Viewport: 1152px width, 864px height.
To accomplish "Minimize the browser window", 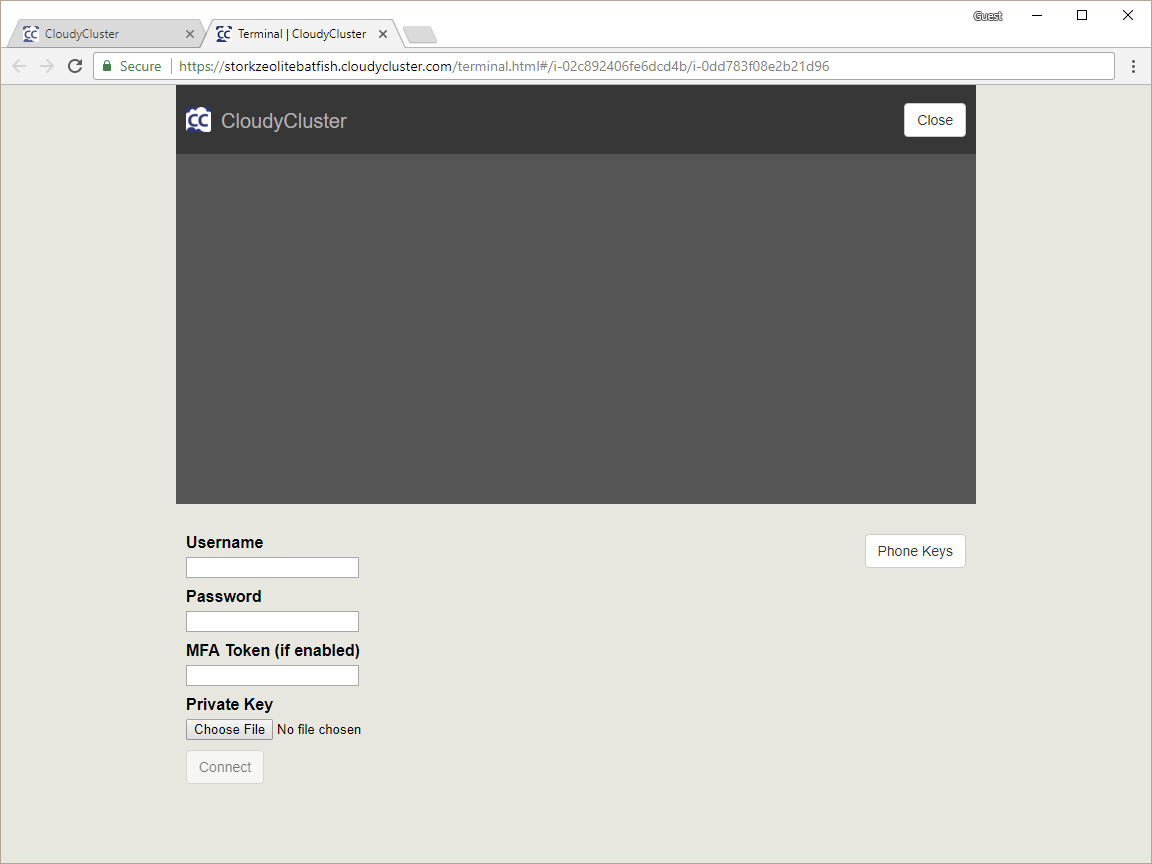I will (x=1037, y=15).
